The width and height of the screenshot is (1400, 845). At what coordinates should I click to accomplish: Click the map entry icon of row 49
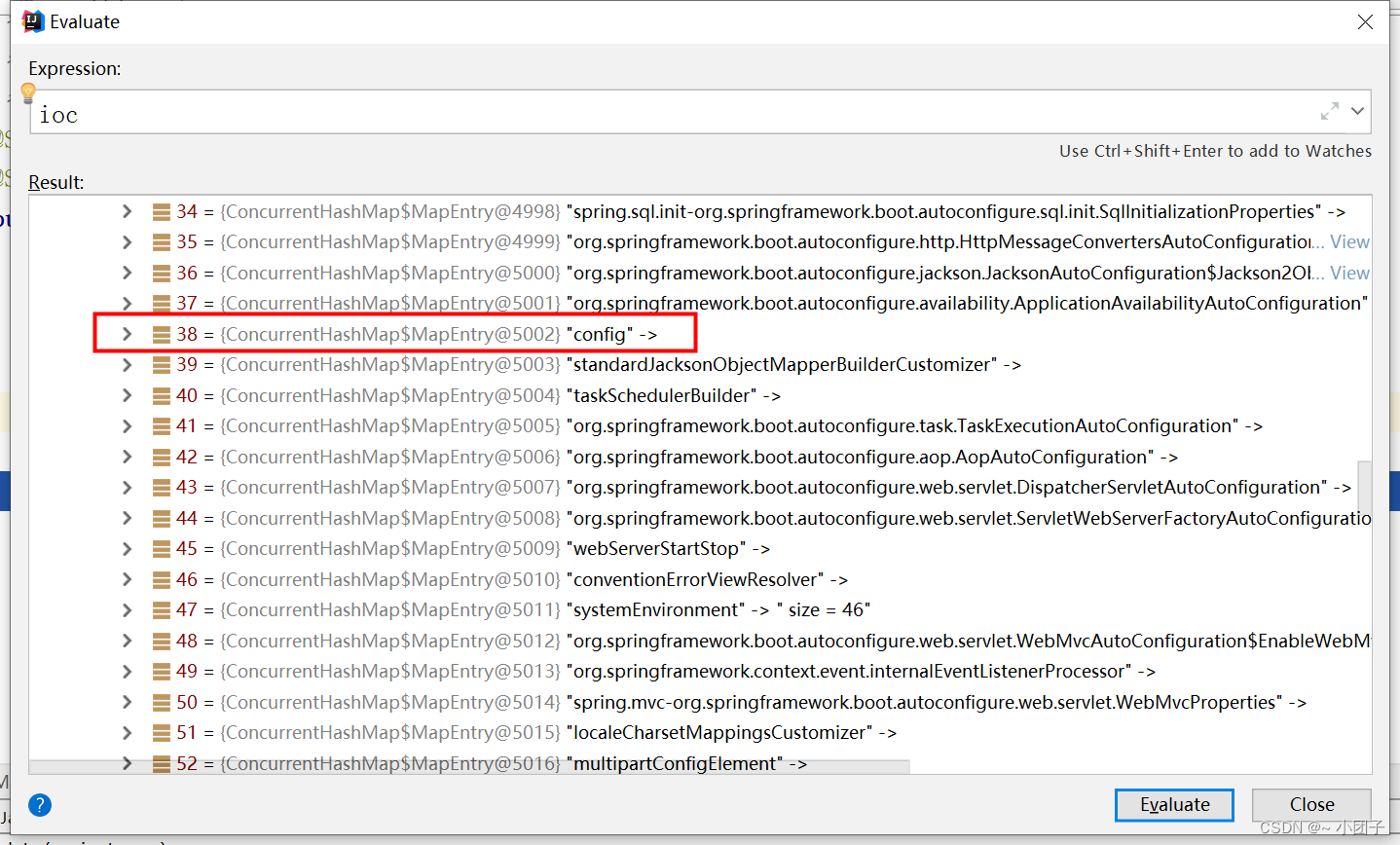pos(162,671)
